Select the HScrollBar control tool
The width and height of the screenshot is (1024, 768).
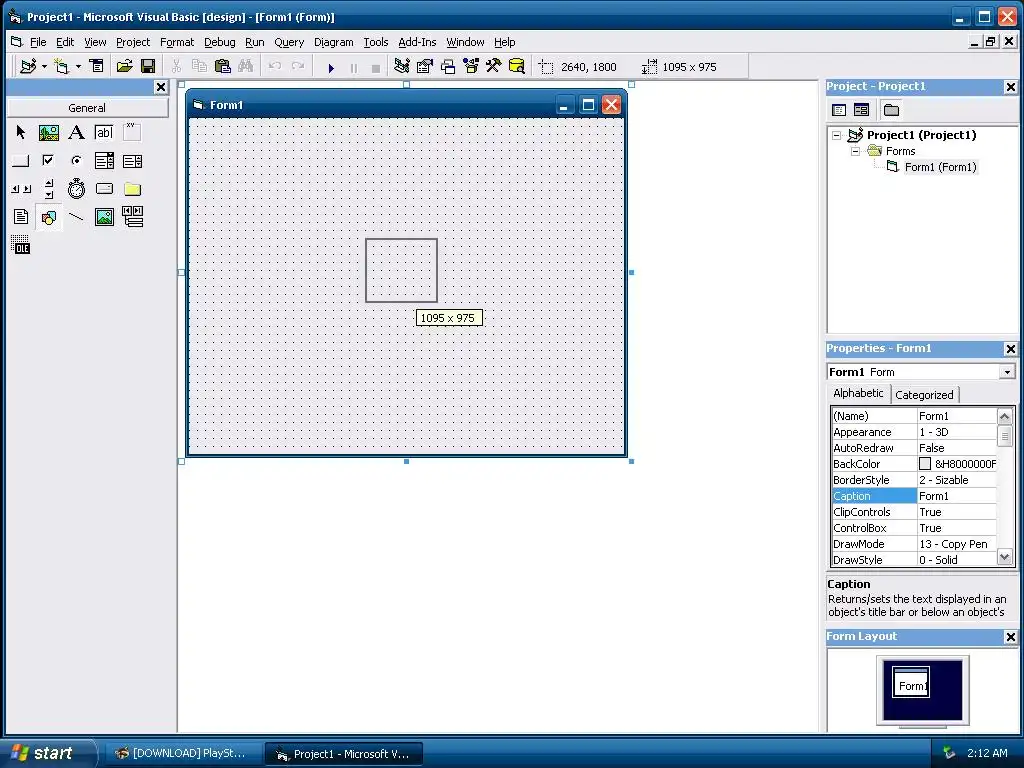tap(21, 189)
